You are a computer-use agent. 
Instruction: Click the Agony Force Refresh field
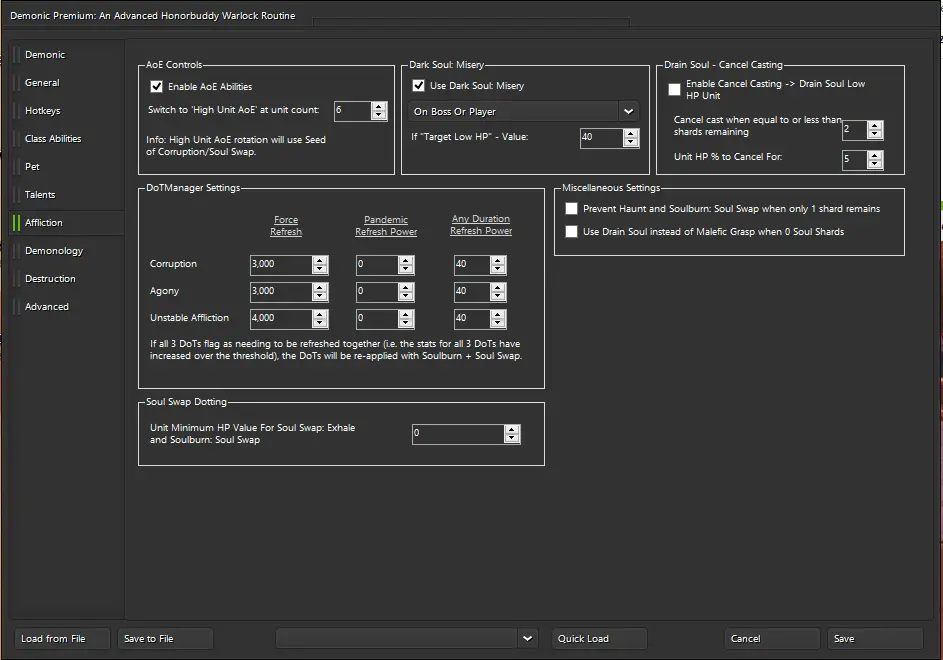[281, 292]
